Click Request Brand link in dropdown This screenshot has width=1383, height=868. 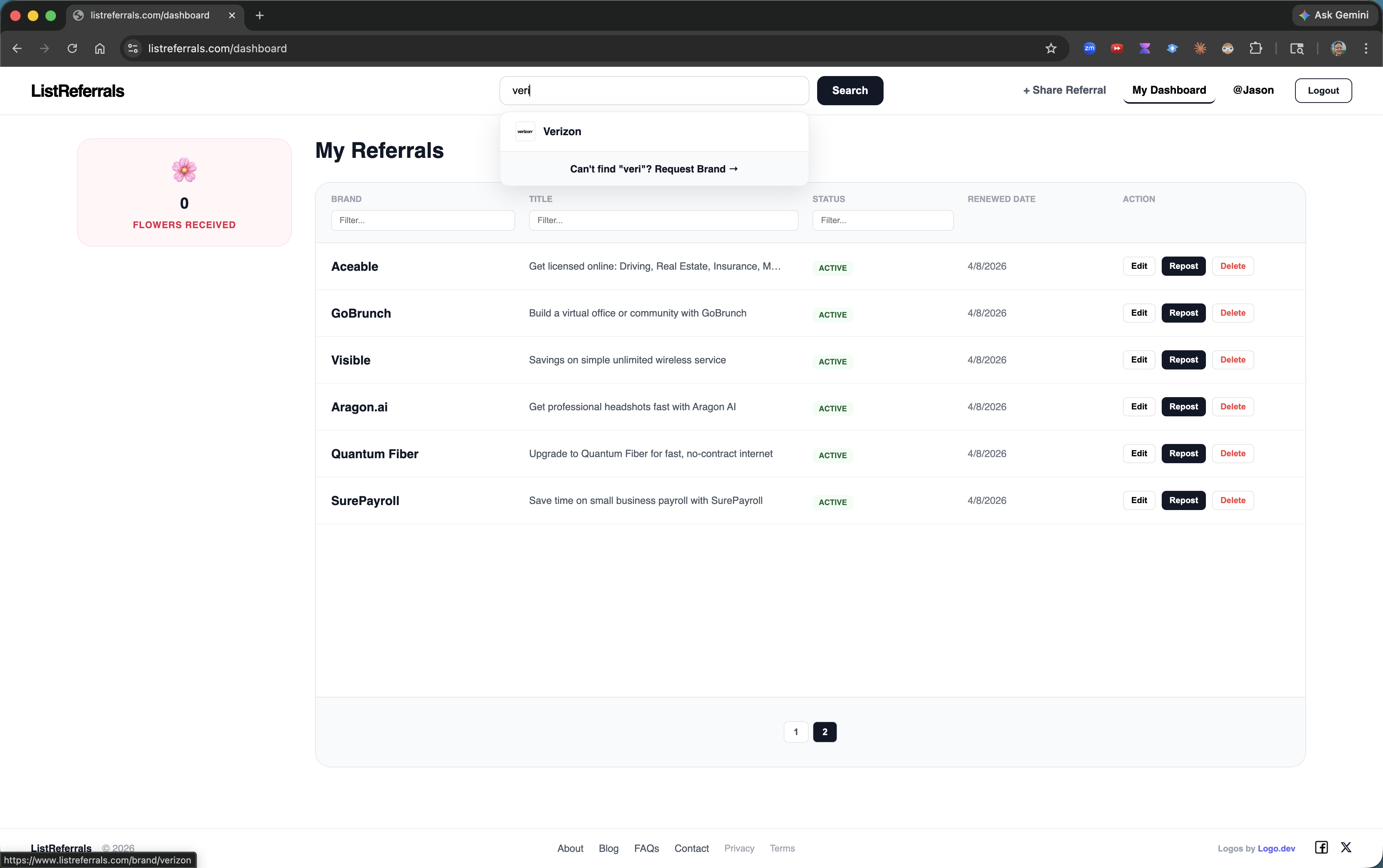[x=653, y=169]
